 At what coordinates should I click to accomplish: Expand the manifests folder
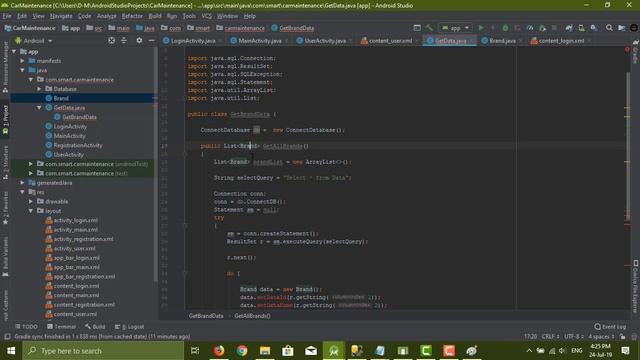tap(22, 61)
